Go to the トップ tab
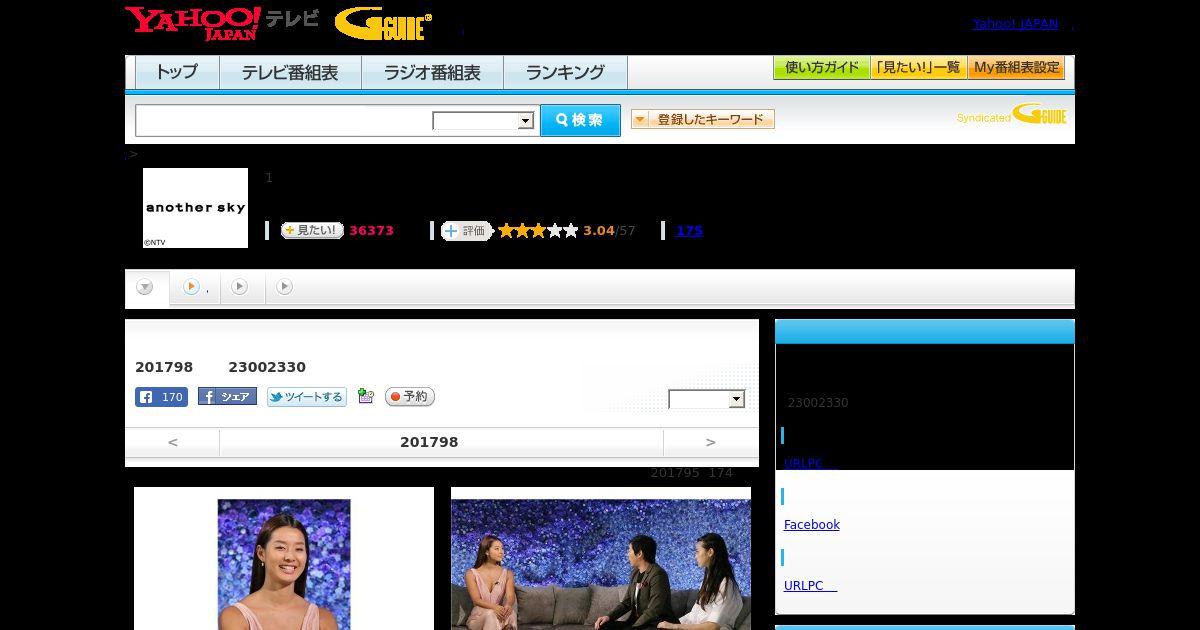Image resolution: width=1200 pixels, height=630 pixels. click(177, 72)
